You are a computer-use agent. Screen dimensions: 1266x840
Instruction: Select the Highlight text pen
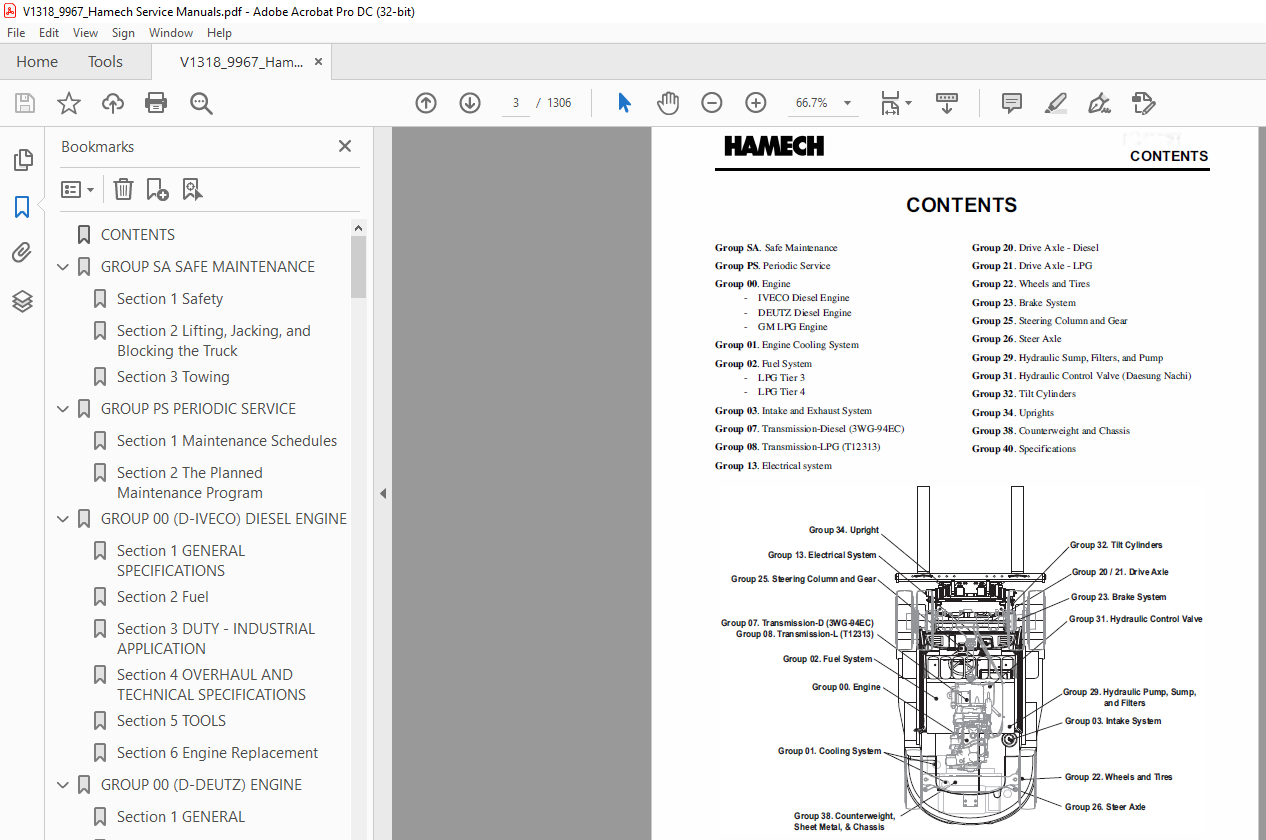coord(1055,103)
